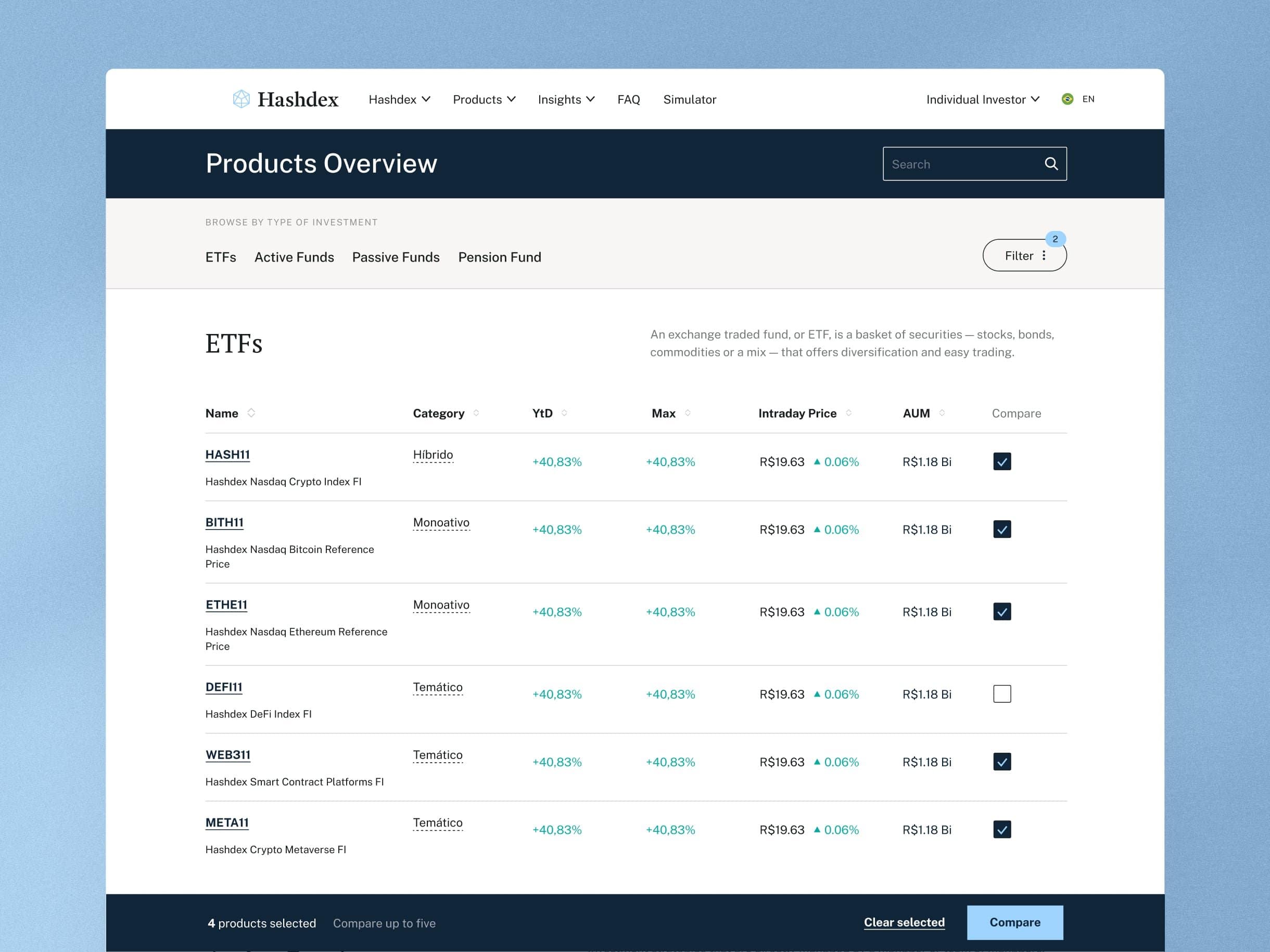Open the BITH11 product link

pos(224,522)
